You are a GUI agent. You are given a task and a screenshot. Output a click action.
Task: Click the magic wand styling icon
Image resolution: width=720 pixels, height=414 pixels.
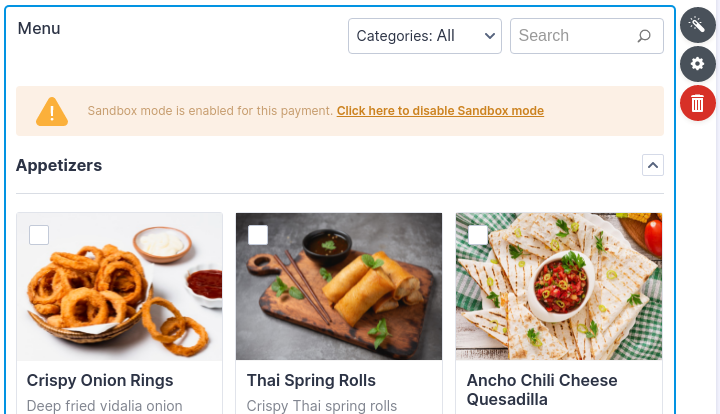tap(698, 24)
